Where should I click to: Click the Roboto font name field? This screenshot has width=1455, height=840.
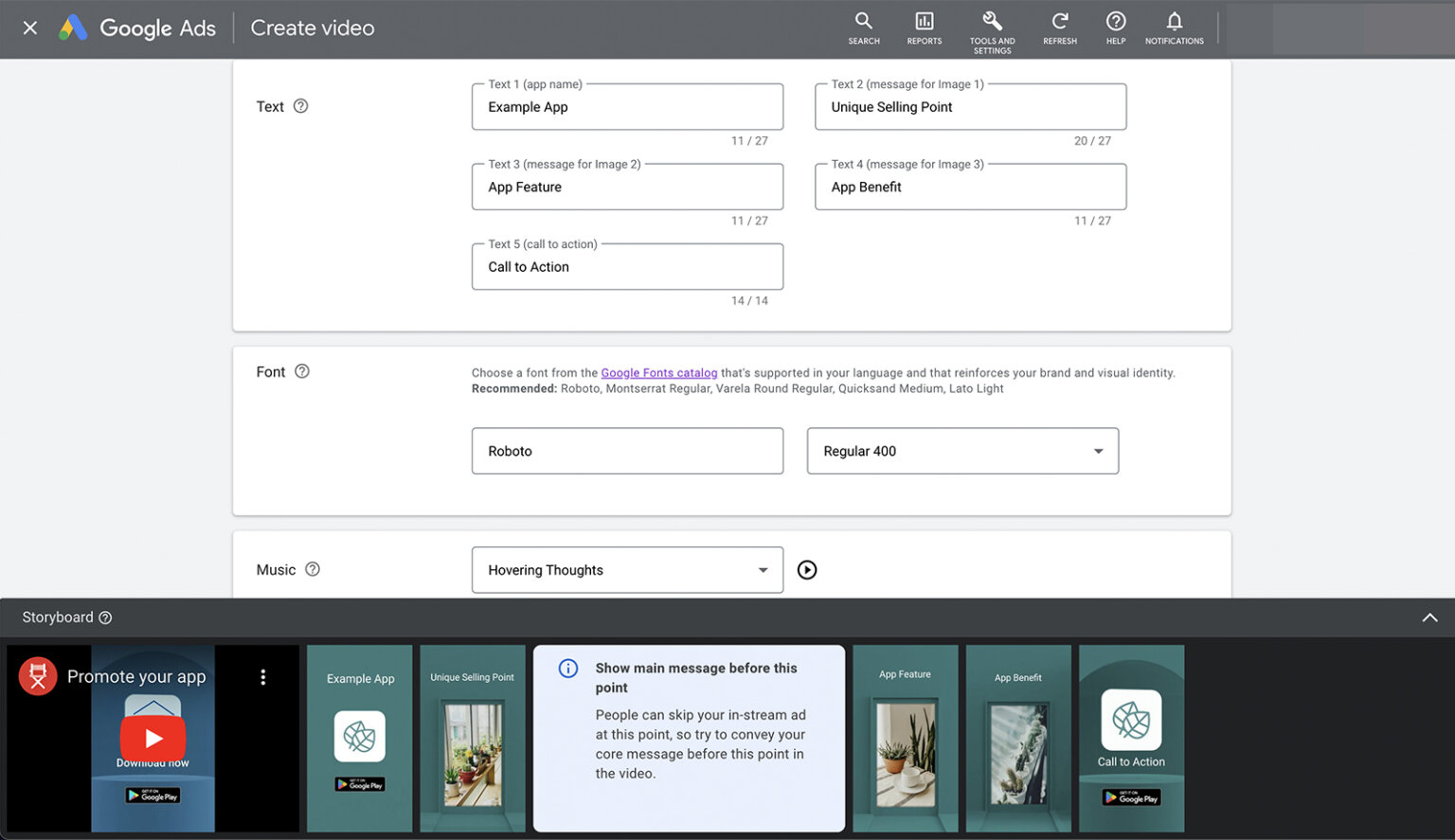click(x=627, y=451)
